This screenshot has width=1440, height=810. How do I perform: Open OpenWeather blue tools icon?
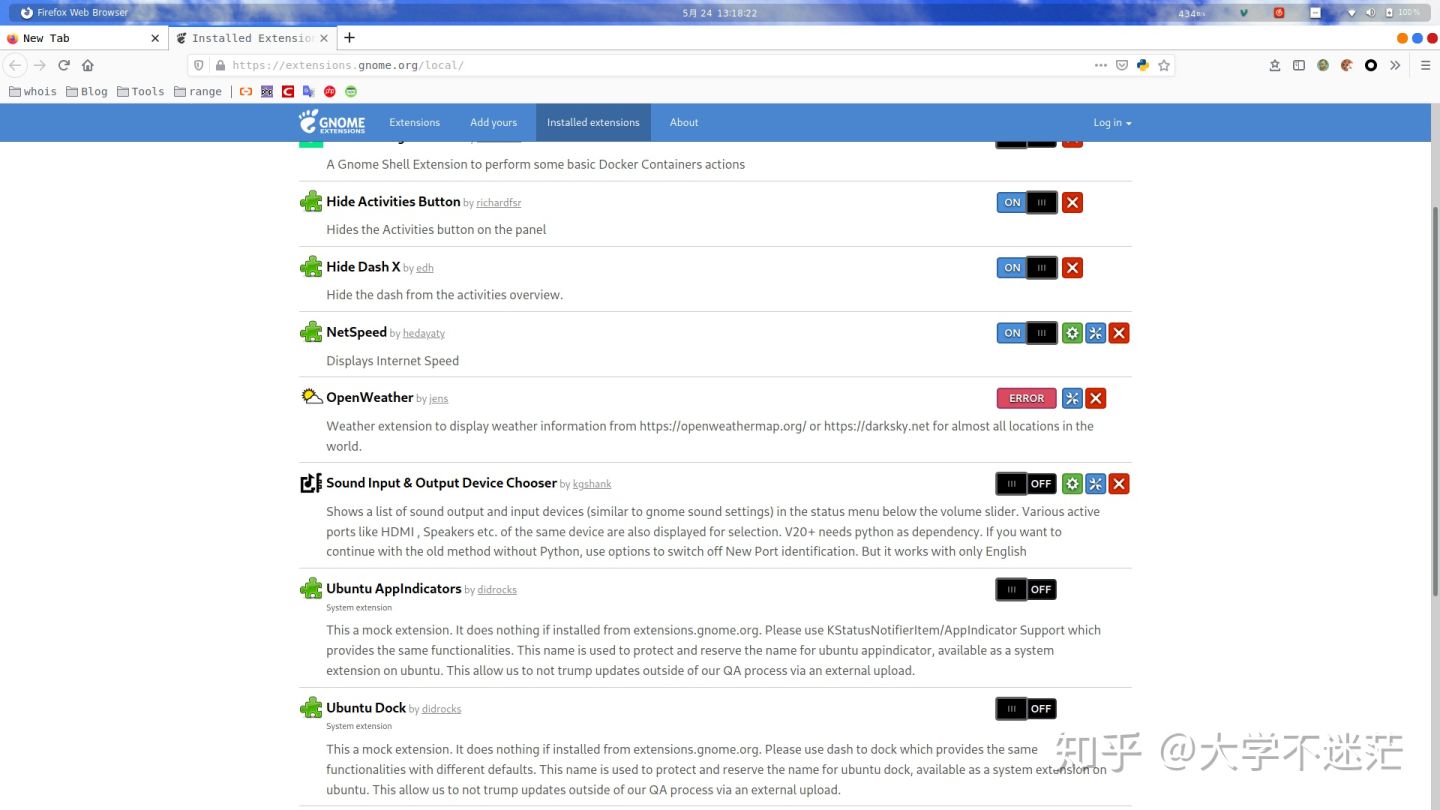point(1072,398)
